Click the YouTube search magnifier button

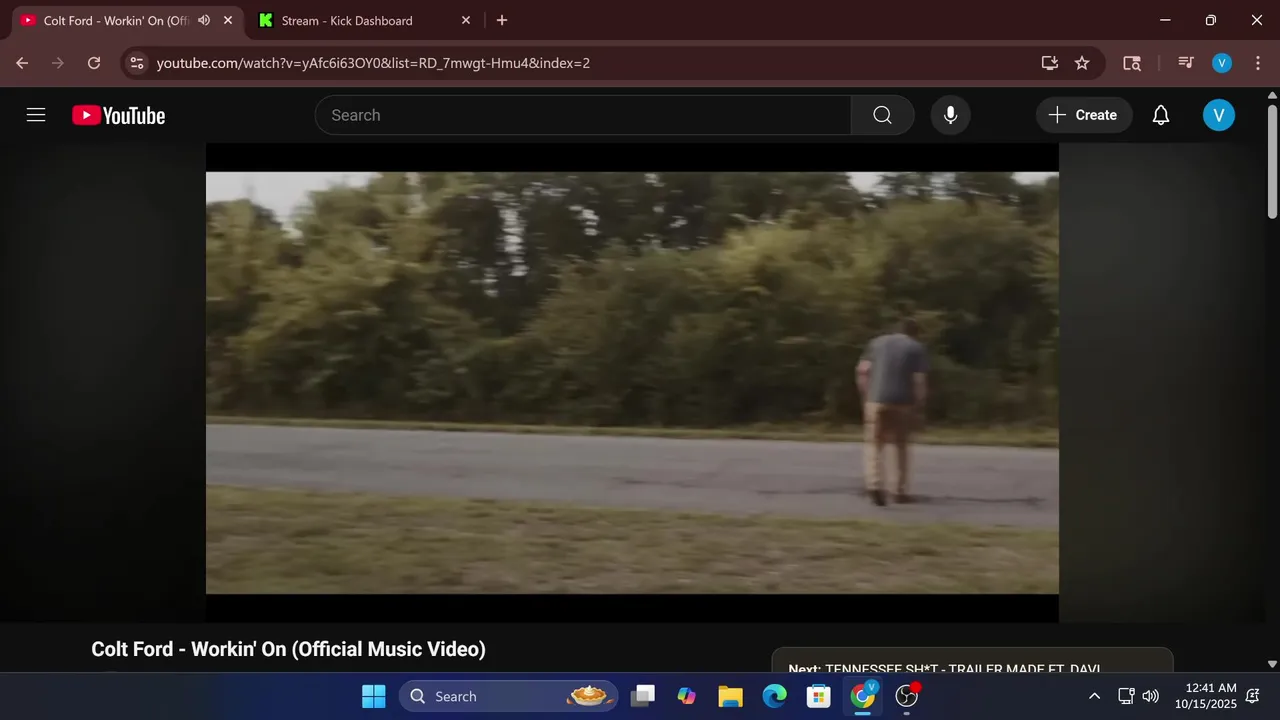[882, 115]
